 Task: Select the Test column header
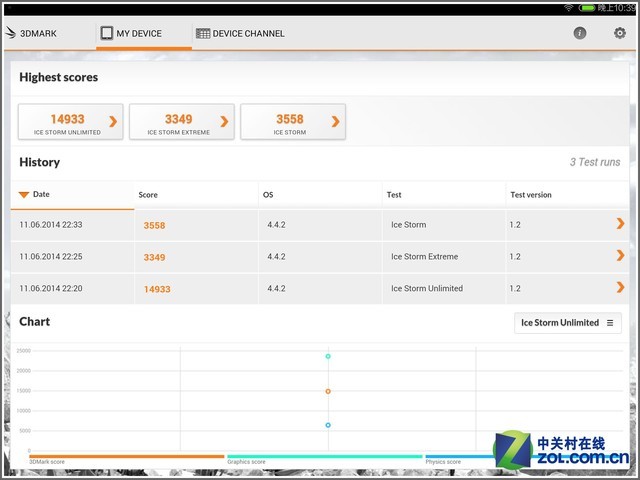(x=394, y=195)
